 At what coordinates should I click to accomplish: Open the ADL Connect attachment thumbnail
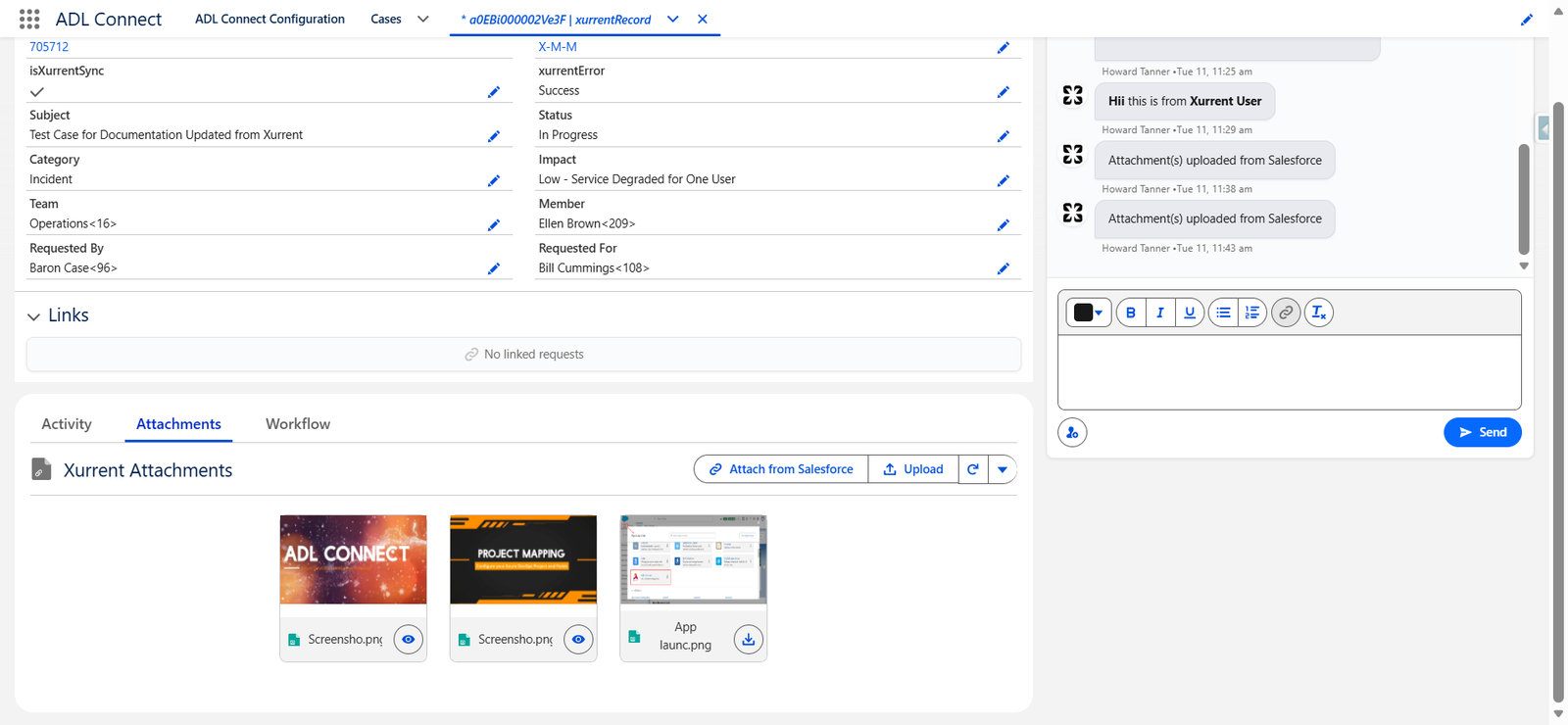coord(353,559)
